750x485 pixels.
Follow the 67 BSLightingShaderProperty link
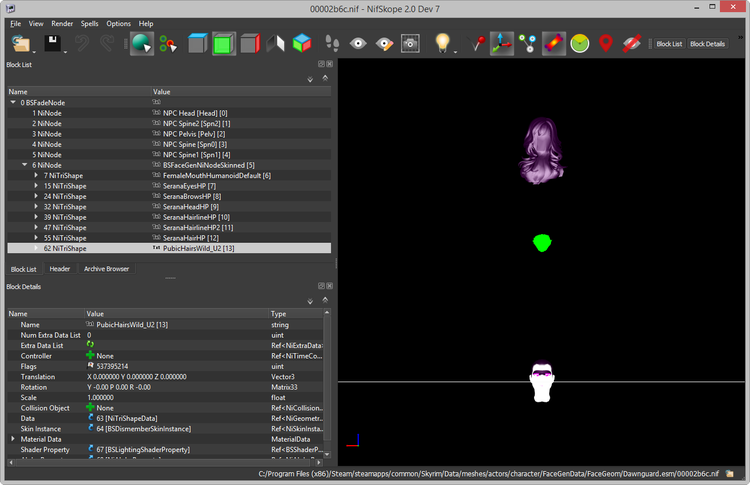[143, 450]
